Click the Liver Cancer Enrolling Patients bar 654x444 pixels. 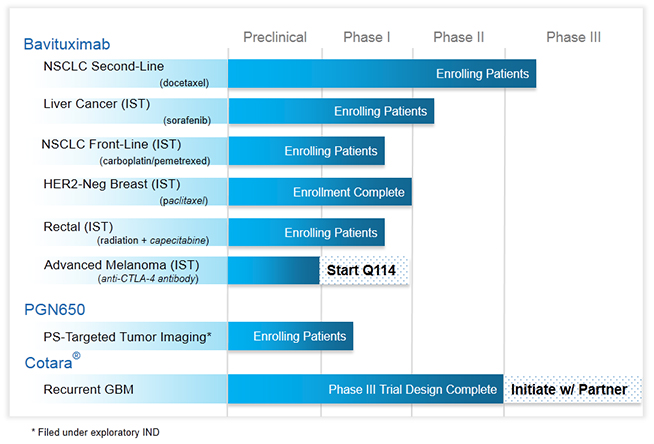(331, 111)
